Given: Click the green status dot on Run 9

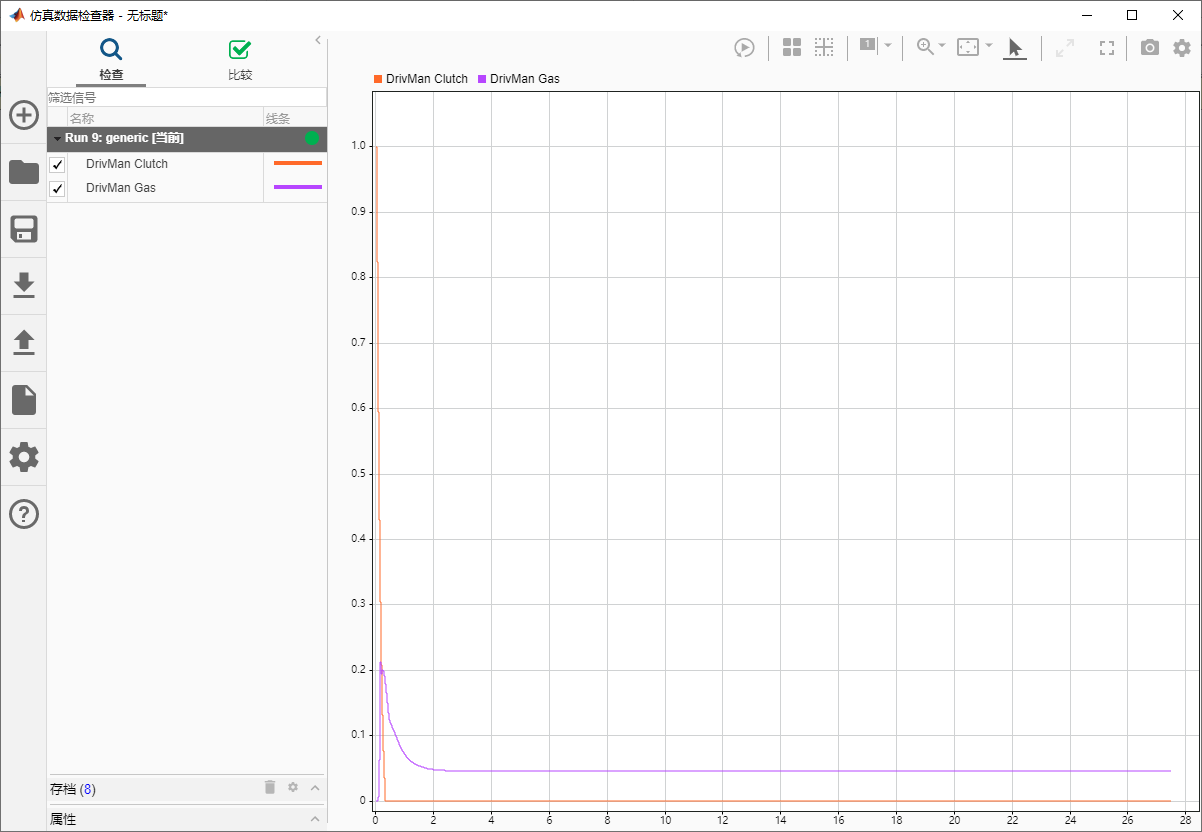Looking at the screenshot, I should coord(312,139).
